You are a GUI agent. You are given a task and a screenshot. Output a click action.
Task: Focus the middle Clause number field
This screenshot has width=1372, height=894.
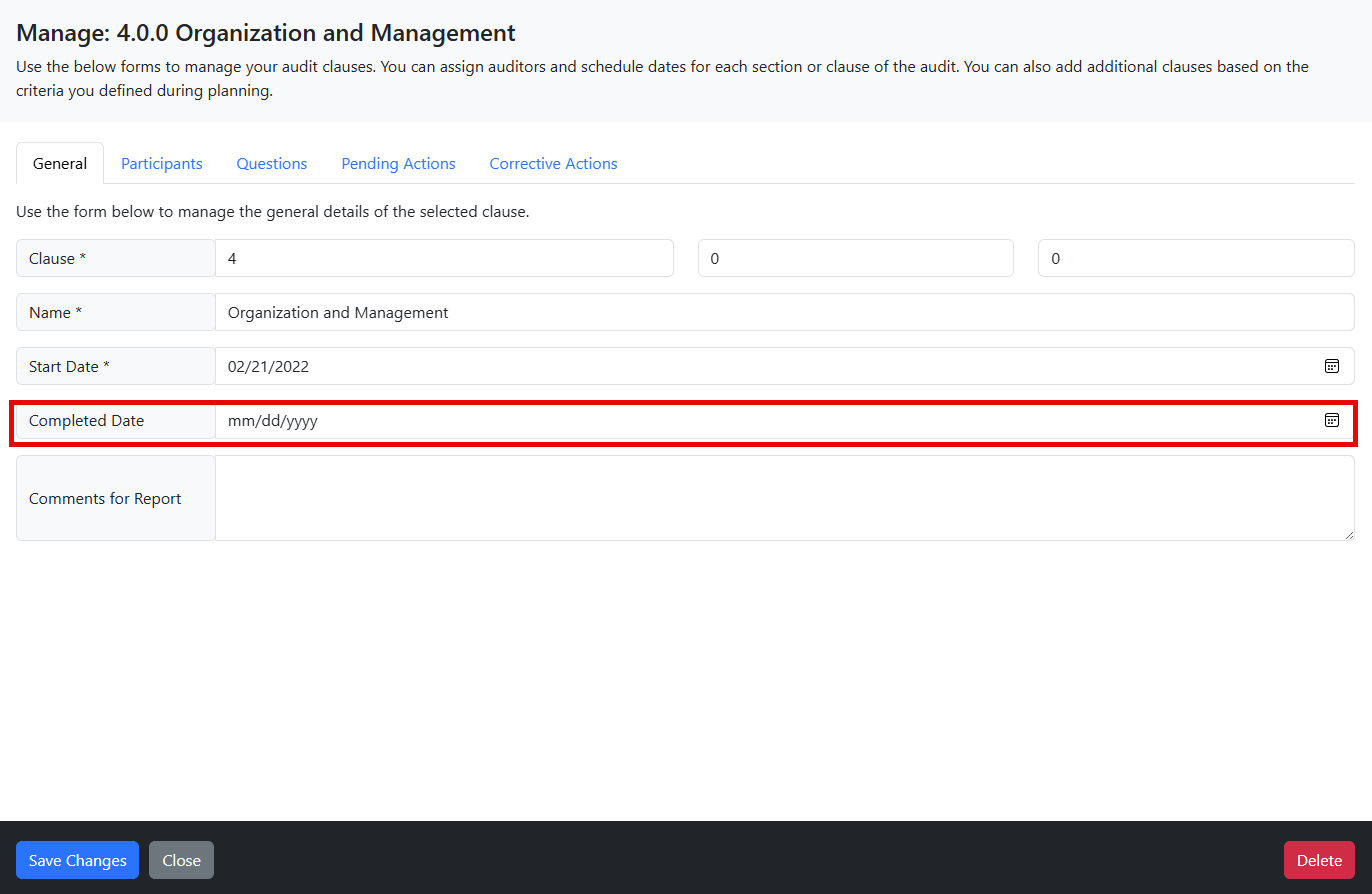click(856, 258)
